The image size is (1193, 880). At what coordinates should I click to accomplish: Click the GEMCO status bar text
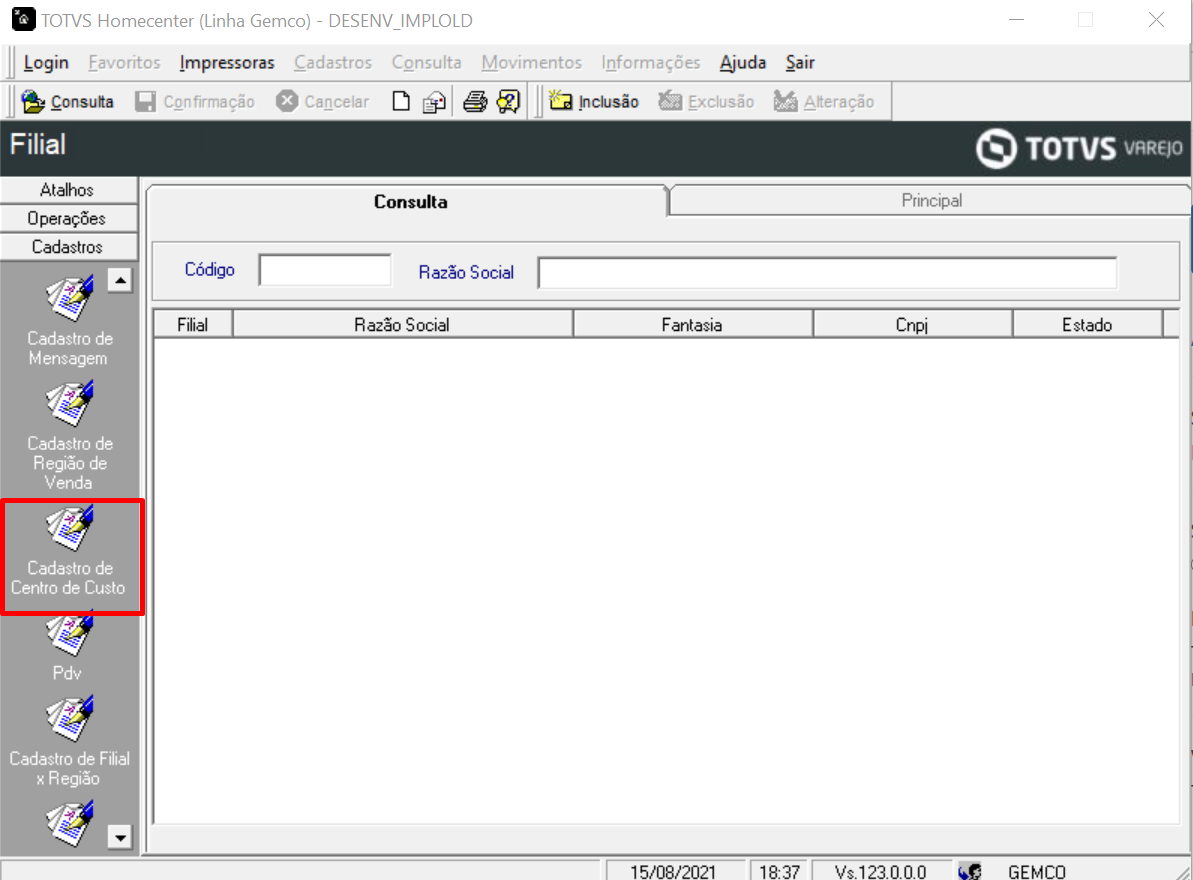pyautogui.click(x=1037, y=872)
